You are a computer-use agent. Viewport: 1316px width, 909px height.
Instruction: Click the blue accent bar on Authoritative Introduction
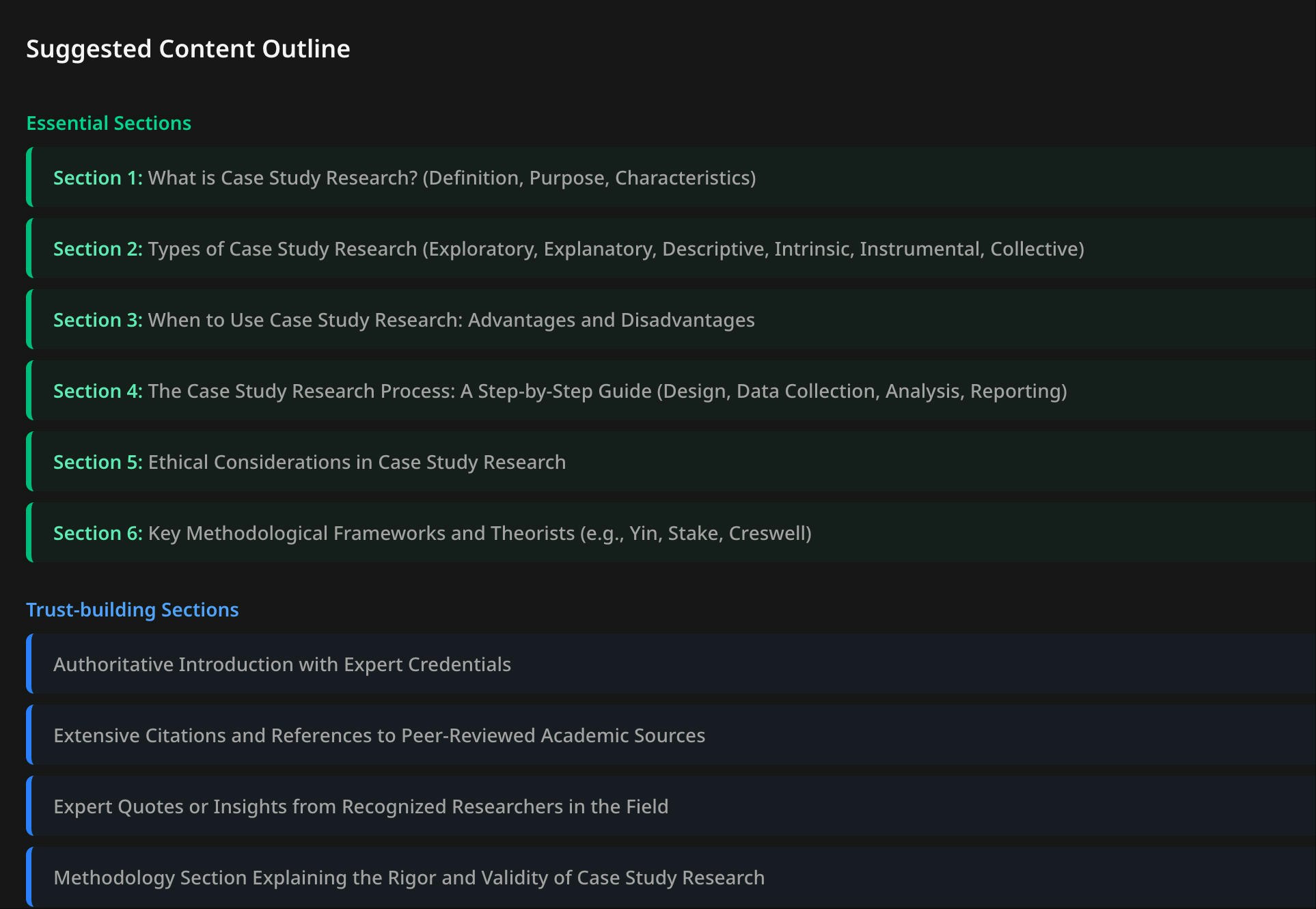pos(29,664)
